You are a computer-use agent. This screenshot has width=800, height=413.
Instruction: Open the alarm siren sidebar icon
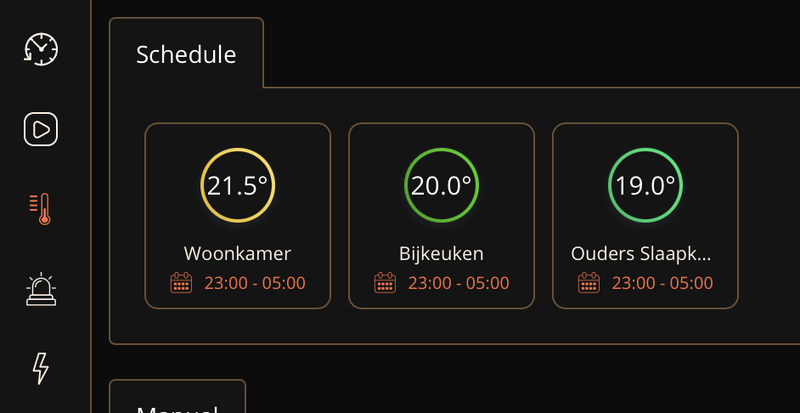pos(41,289)
